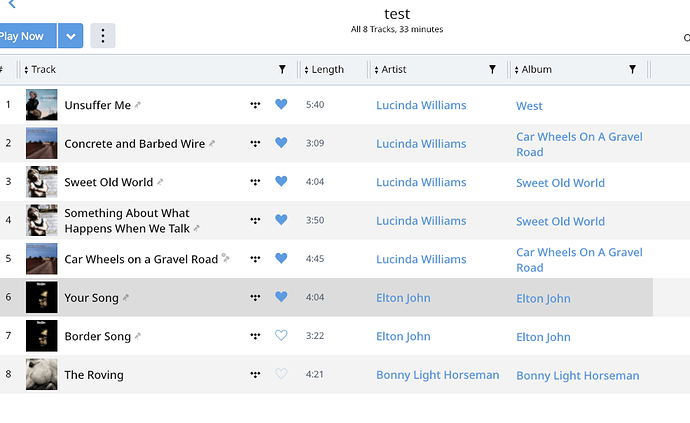Click the 'All 8 Tracks, 33 minutes' subtitle
This screenshot has height=423, width=690.
coord(397,29)
